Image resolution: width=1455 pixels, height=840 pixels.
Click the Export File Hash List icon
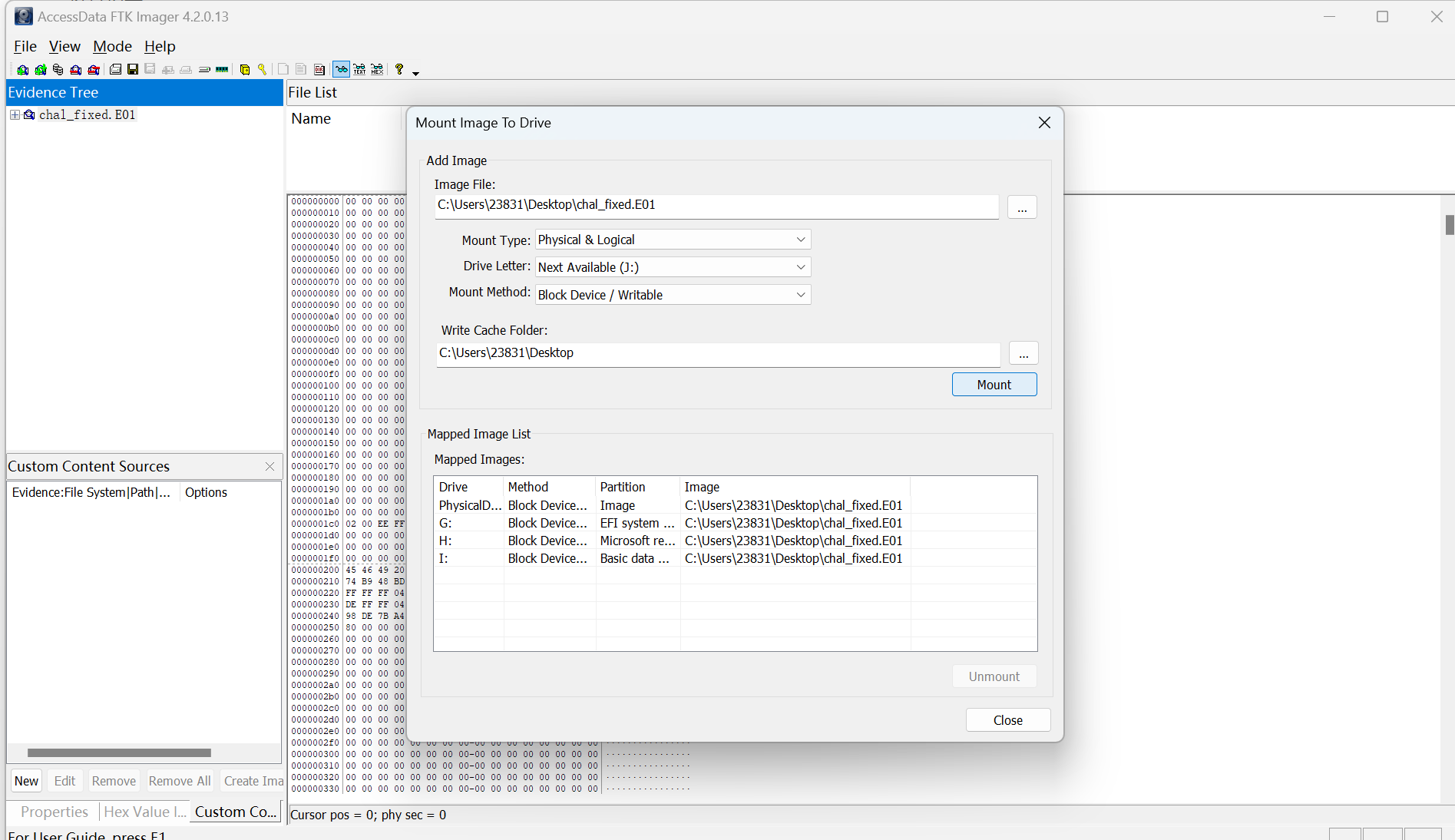[x=301, y=70]
